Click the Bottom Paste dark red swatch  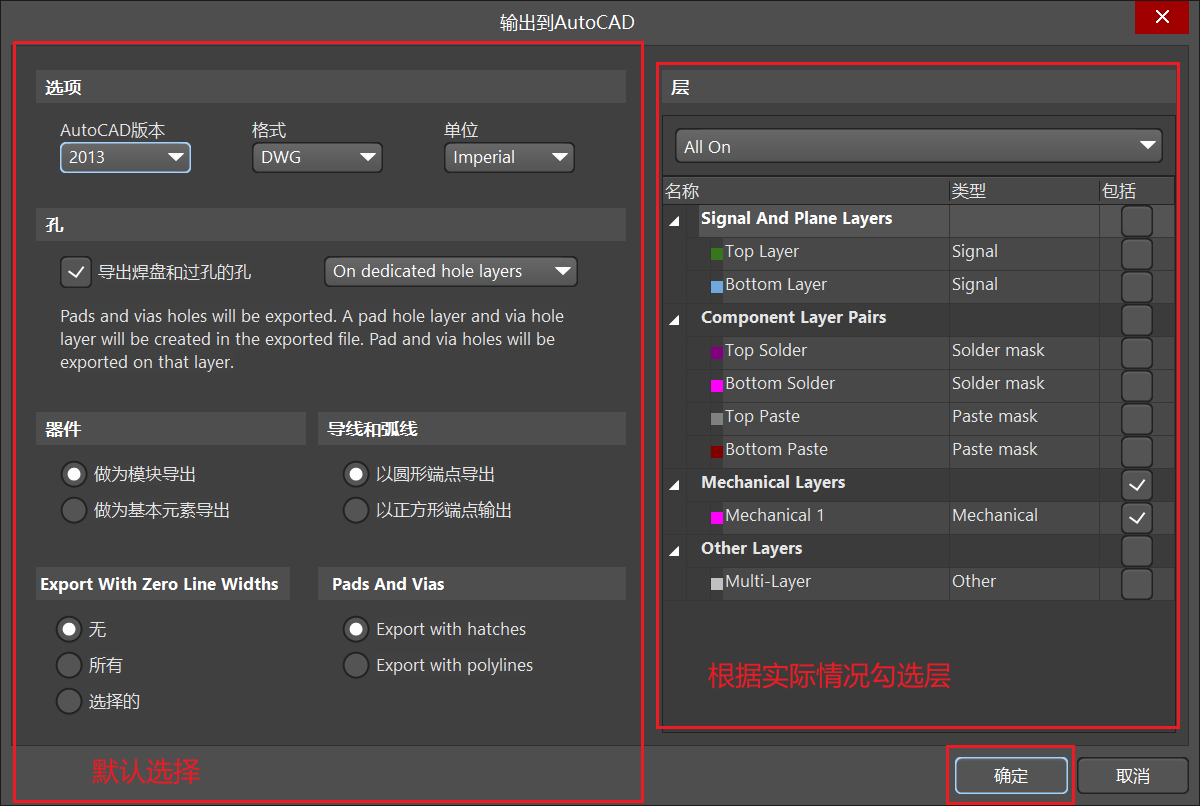[x=717, y=451]
